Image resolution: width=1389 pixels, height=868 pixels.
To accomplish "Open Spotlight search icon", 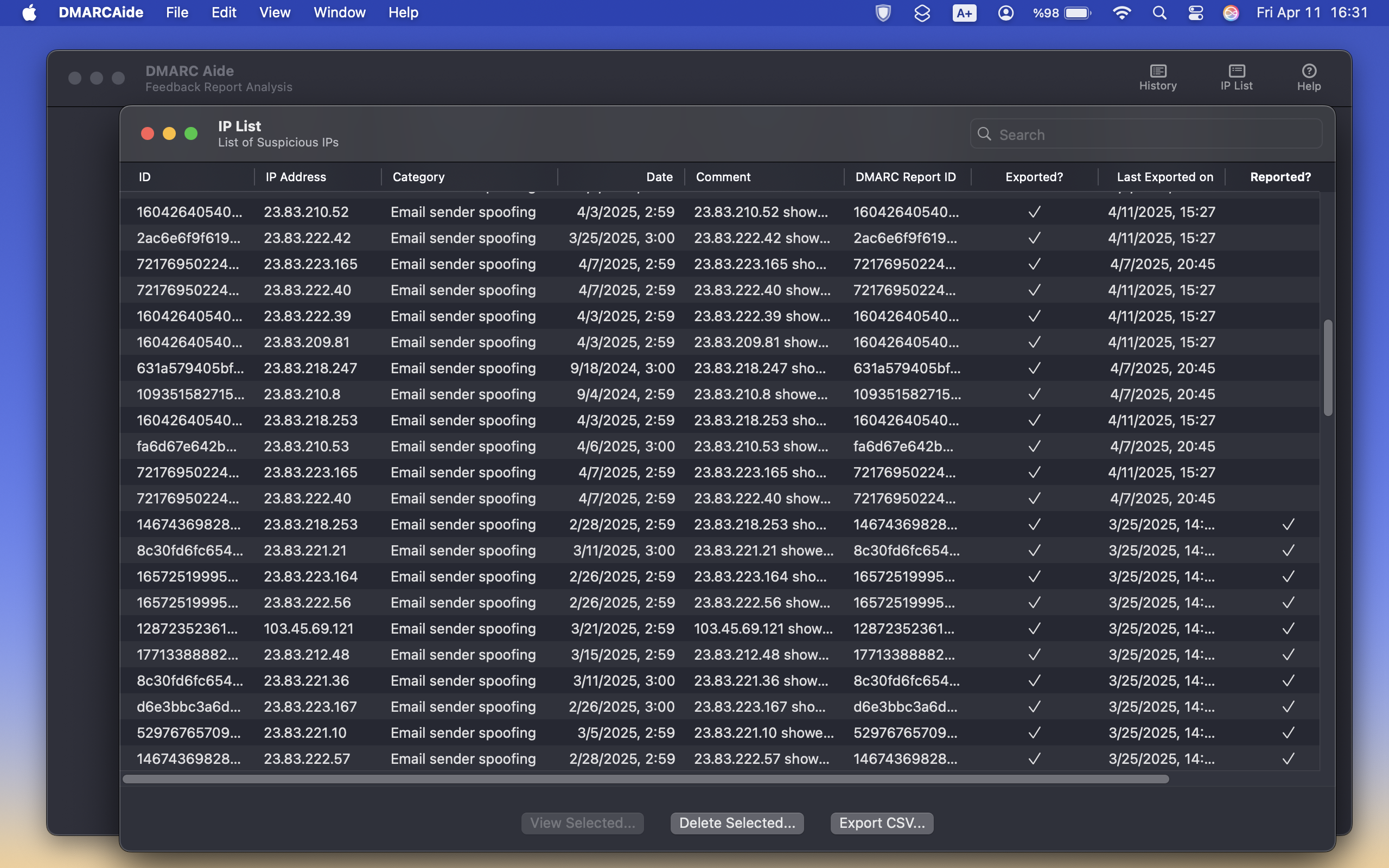I will (x=1159, y=12).
